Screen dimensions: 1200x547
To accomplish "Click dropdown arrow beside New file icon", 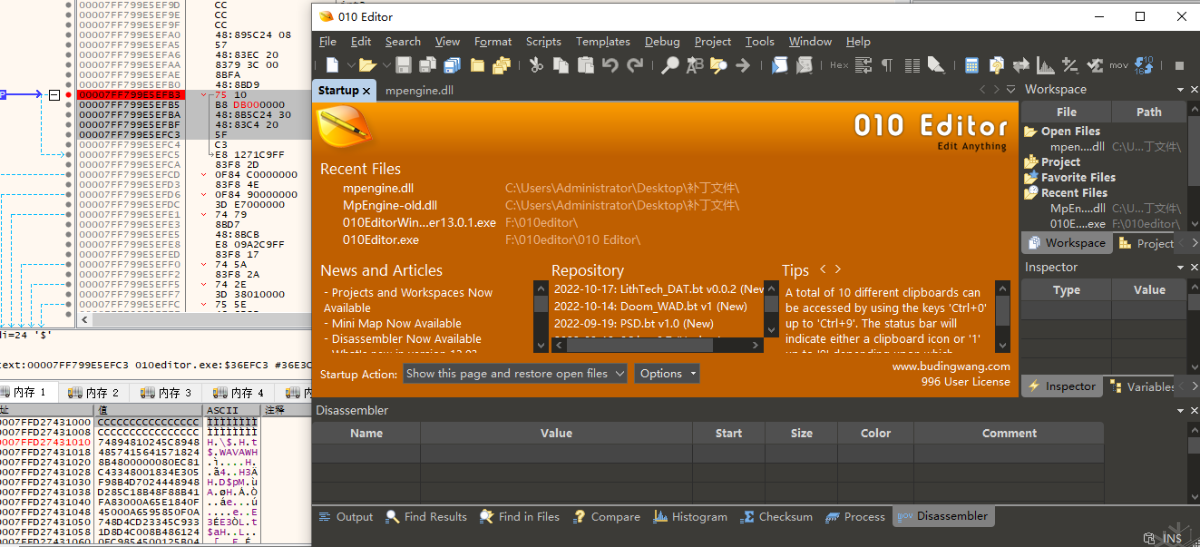I will [x=350, y=65].
